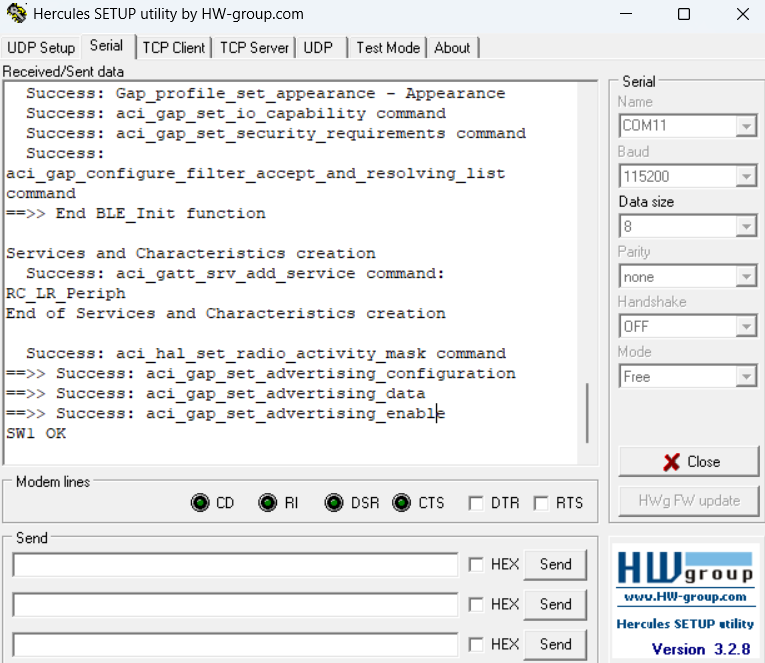Image resolution: width=765 pixels, height=663 pixels.
Task: Maximize the Hercules window
Action: click(x=684, y=14)
